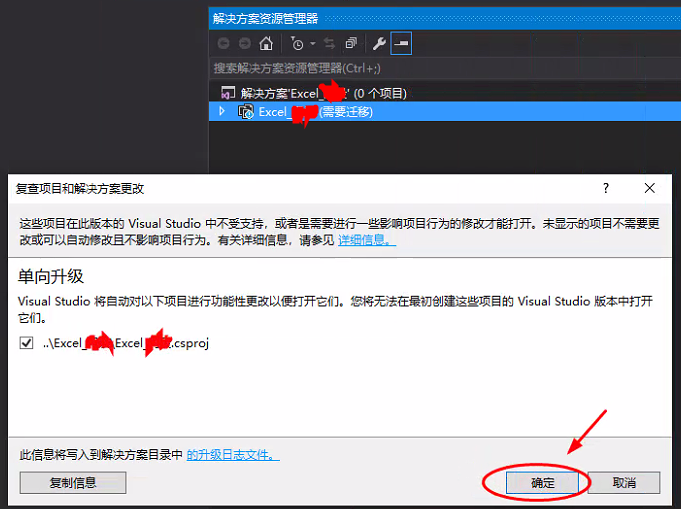Open the 详细信息 link
This screenshot has height=509, width=681.
pyautogui.click(x=367, y=240)
